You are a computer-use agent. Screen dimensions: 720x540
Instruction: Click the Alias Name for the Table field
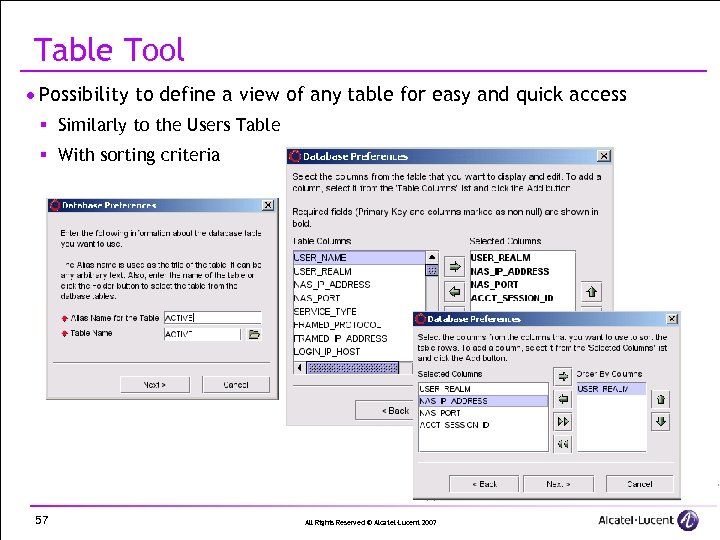pyautogui.click(x=213, y=318)
